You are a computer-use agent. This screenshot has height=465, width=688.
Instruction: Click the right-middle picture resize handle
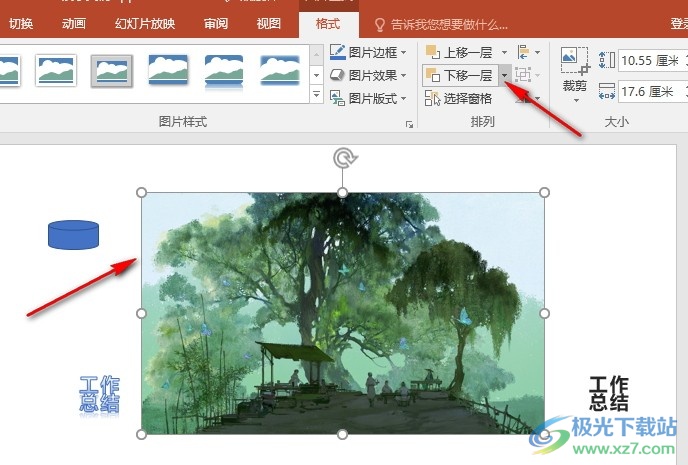click(x=544, y=313)
